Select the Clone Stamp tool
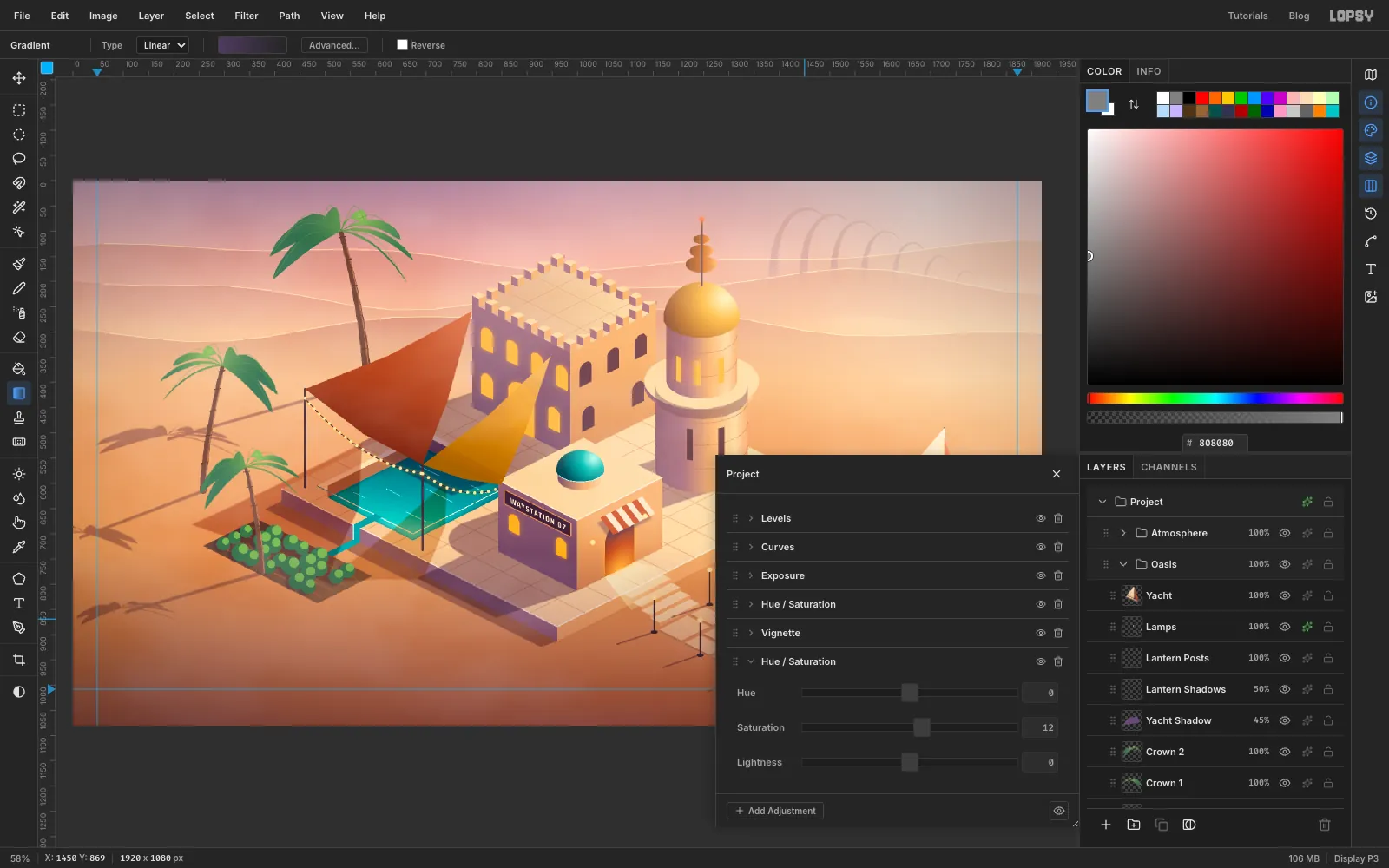 (x=18, y=418)
